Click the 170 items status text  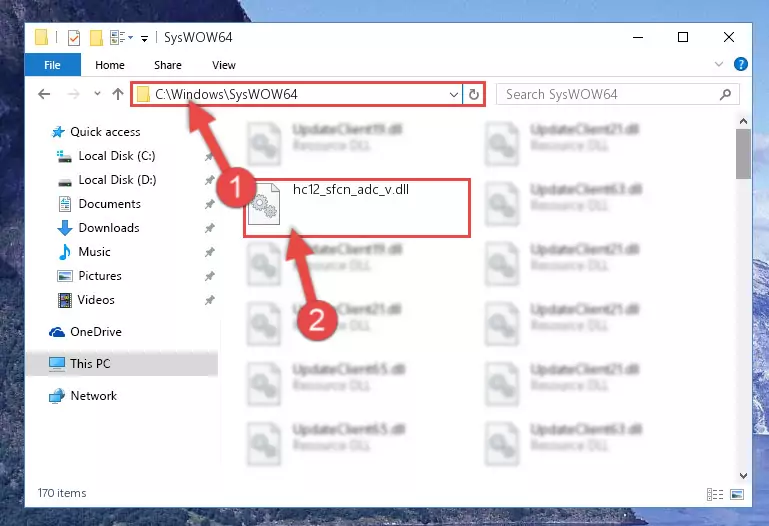tap(62, 493)
